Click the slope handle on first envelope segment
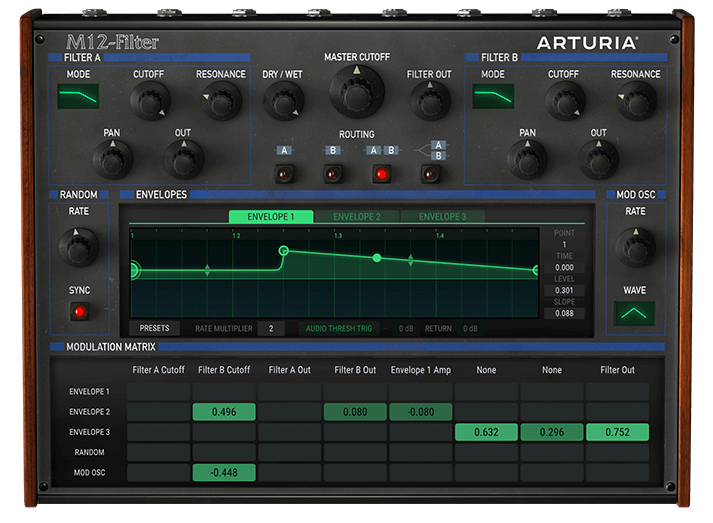 [x=207, y=270]
